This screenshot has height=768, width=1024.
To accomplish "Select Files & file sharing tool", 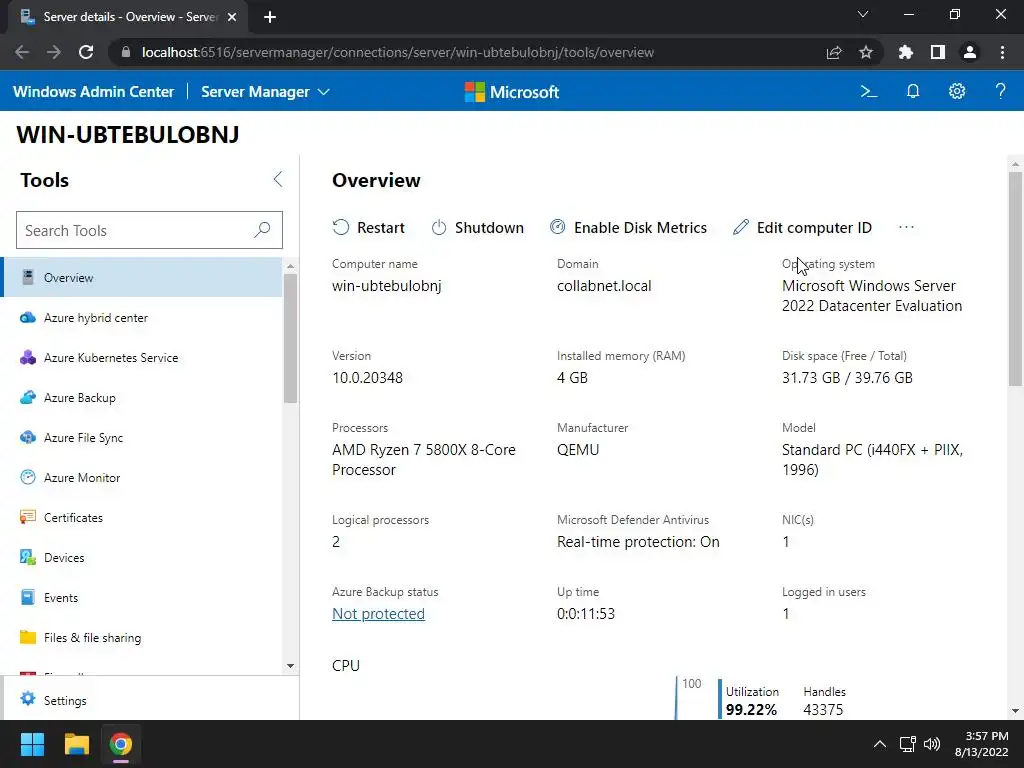I will tap(142, 637).
